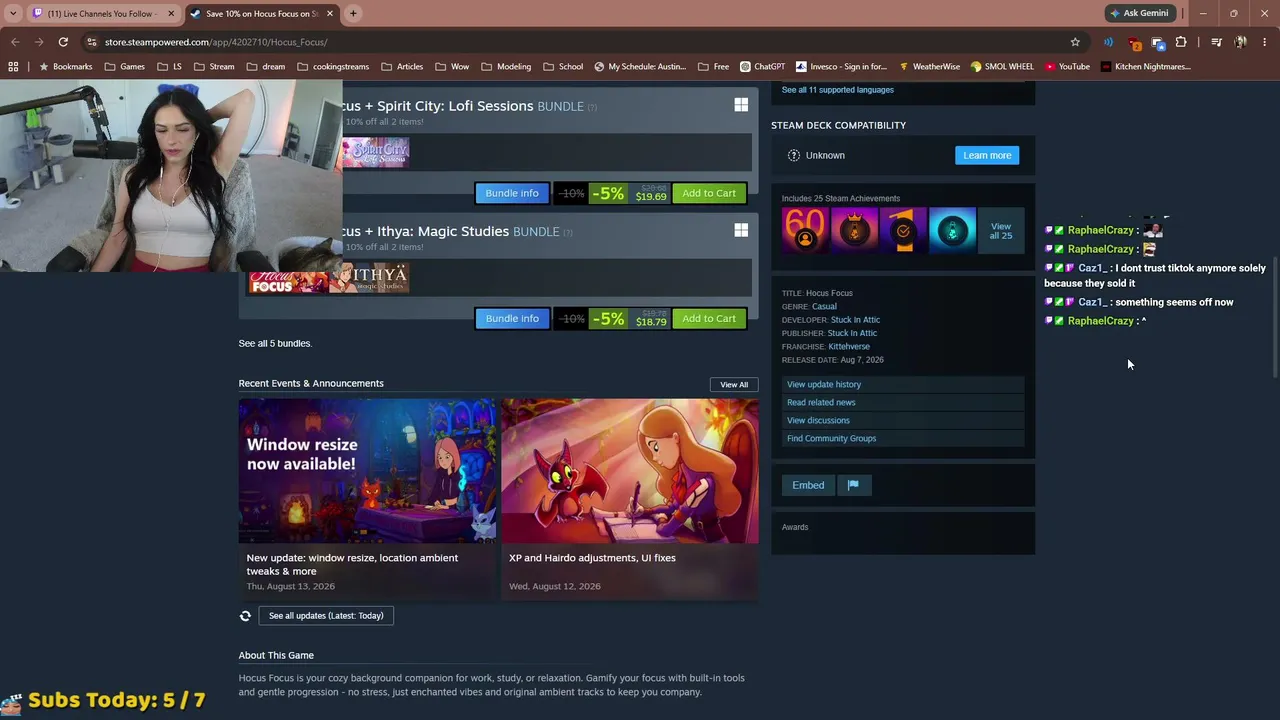Bookmark this page with the star icon

tap(1075, 42)
